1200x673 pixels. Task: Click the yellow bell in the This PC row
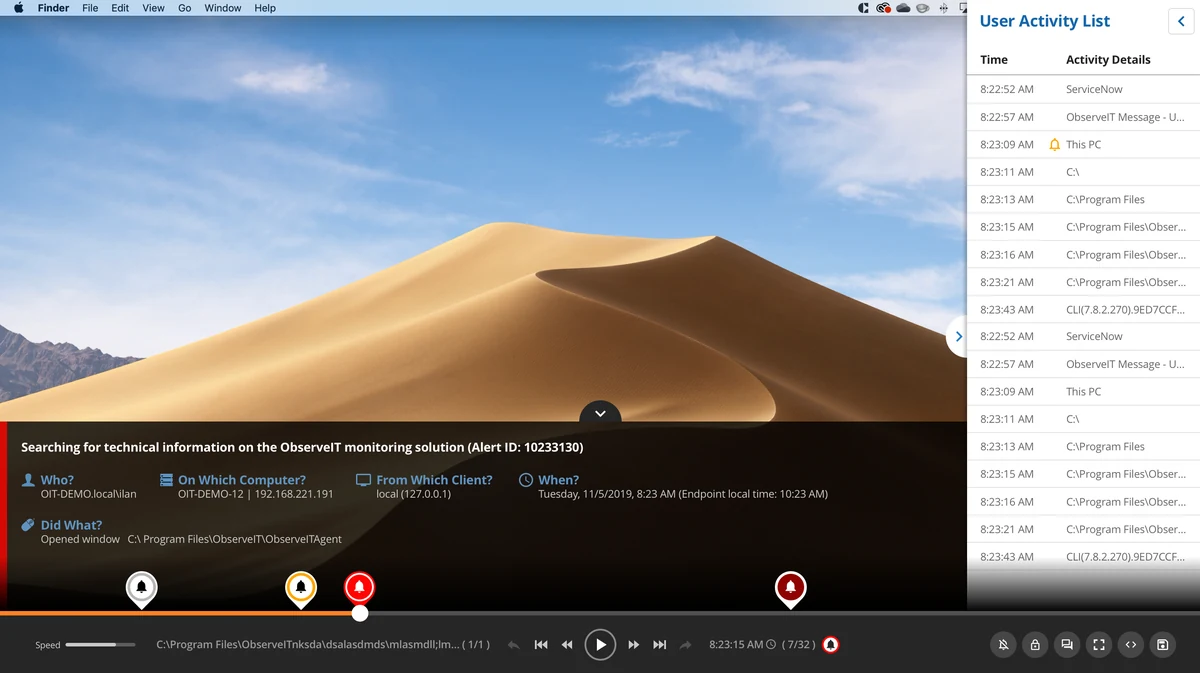[1054, 145]
